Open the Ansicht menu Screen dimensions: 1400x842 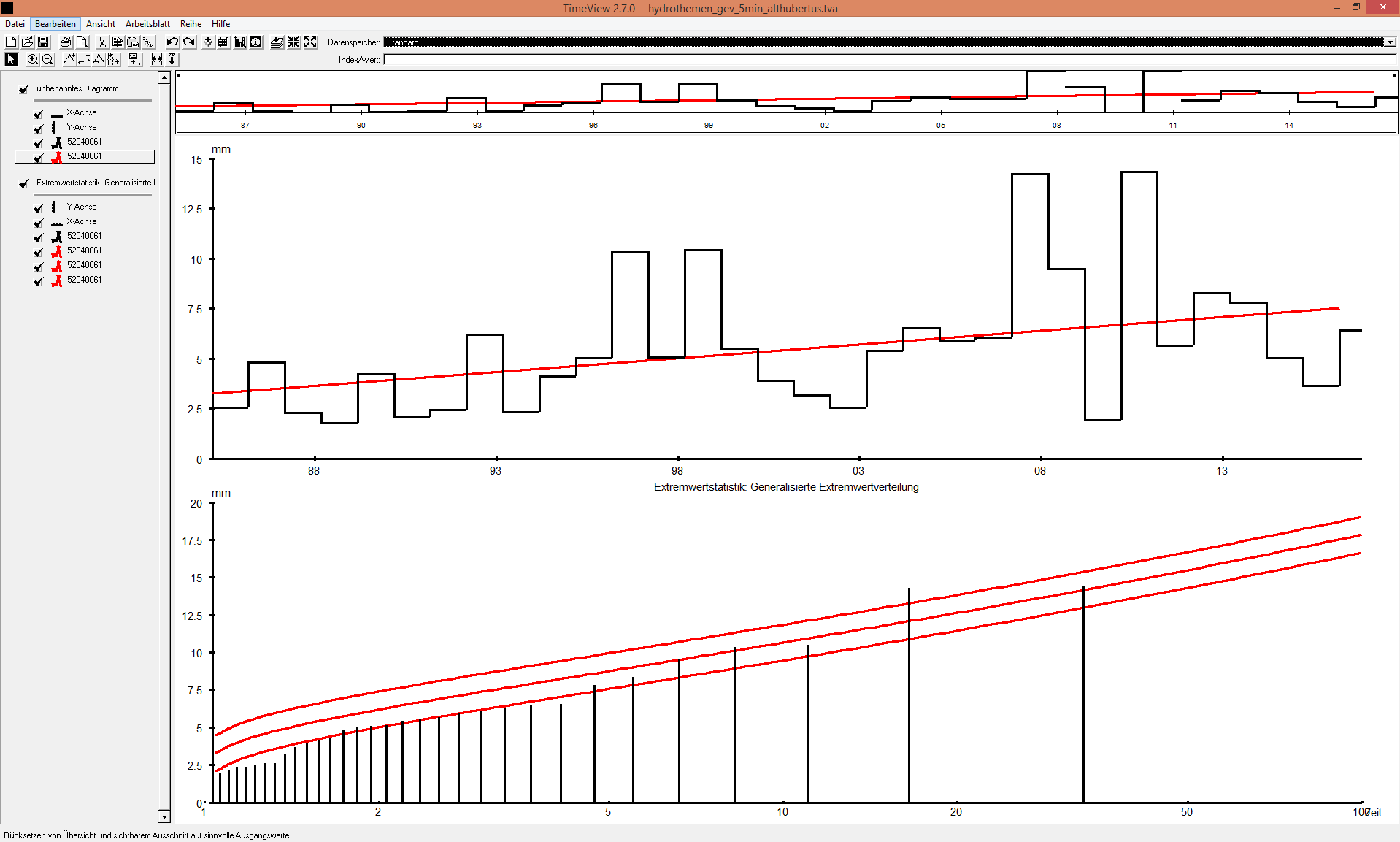[x=101, y=24]
